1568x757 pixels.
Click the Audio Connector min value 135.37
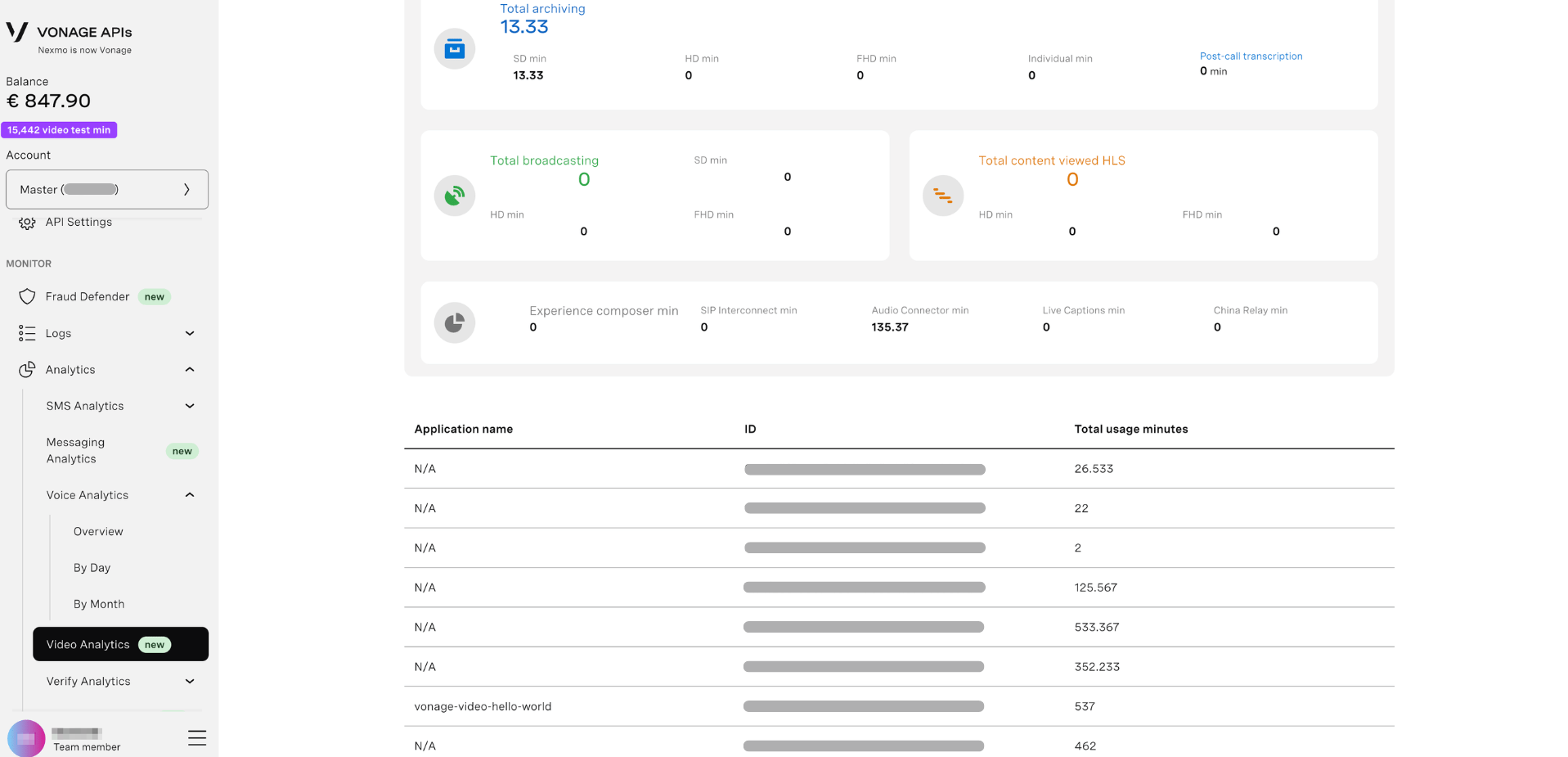[x=890, y=327]
